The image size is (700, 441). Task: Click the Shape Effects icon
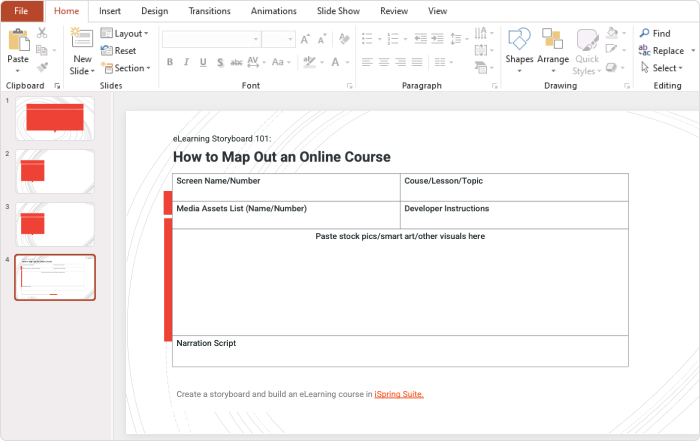(x=612, y=67)
